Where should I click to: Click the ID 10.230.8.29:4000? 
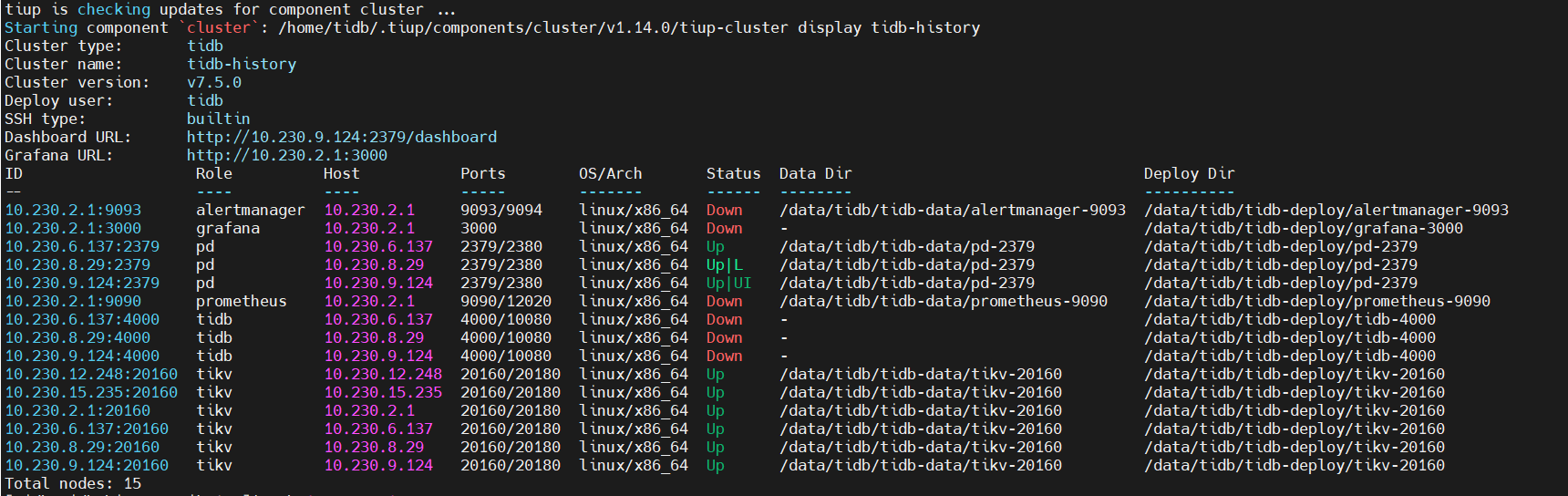[77, 337]
